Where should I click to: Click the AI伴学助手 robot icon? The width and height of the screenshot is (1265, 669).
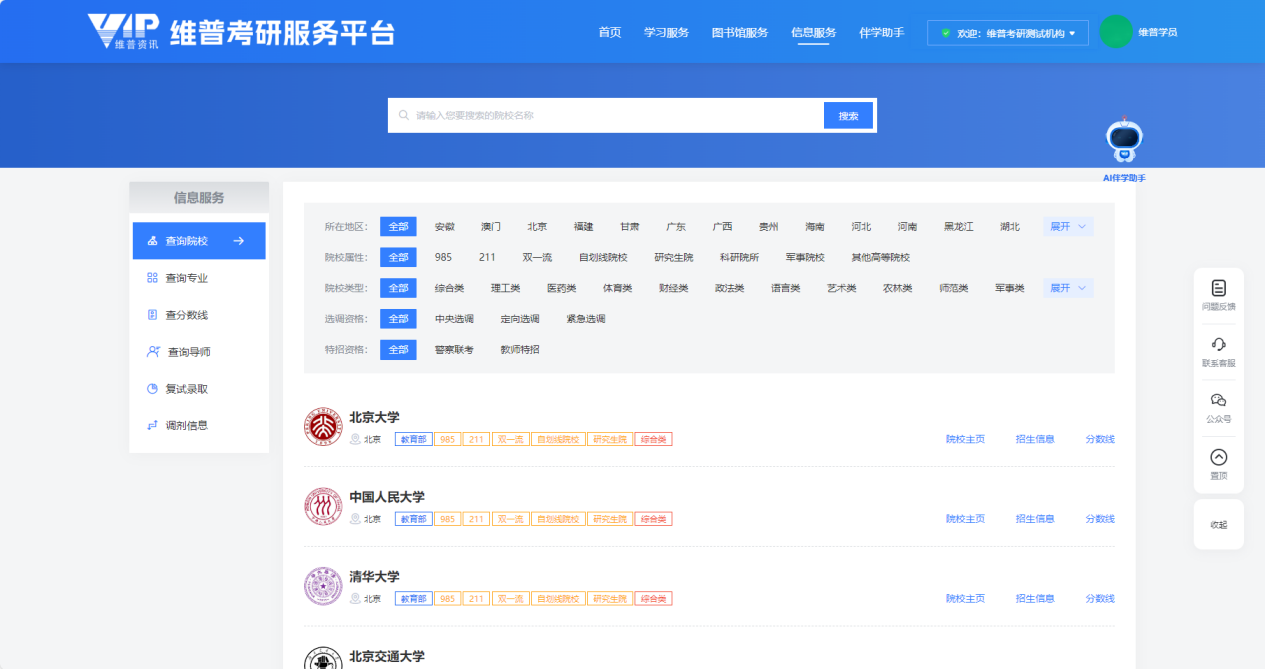tap(1124, 142)
